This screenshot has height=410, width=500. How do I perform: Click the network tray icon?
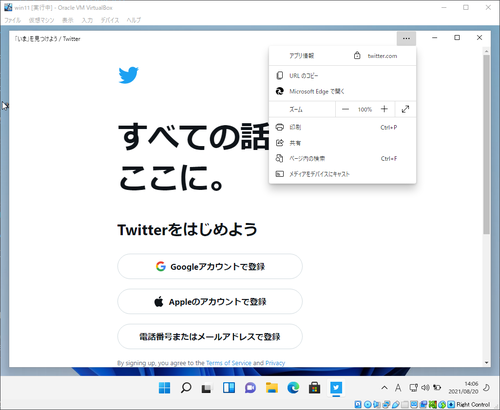[x=413, y=388]
